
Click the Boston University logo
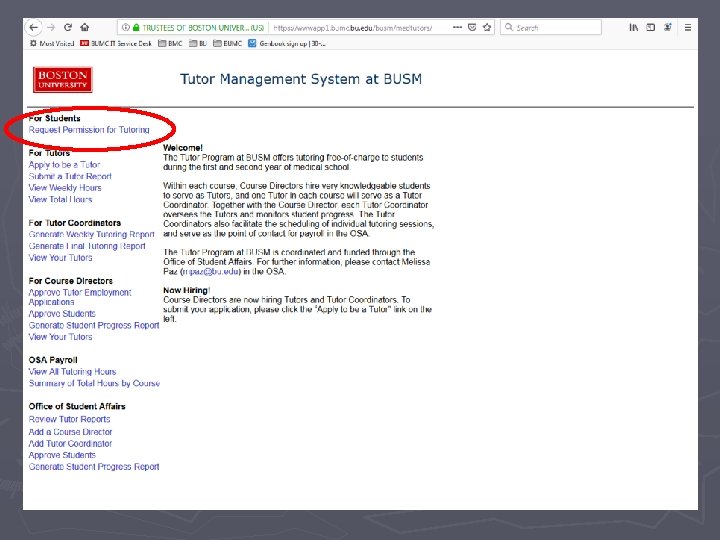tap(62, 79)
